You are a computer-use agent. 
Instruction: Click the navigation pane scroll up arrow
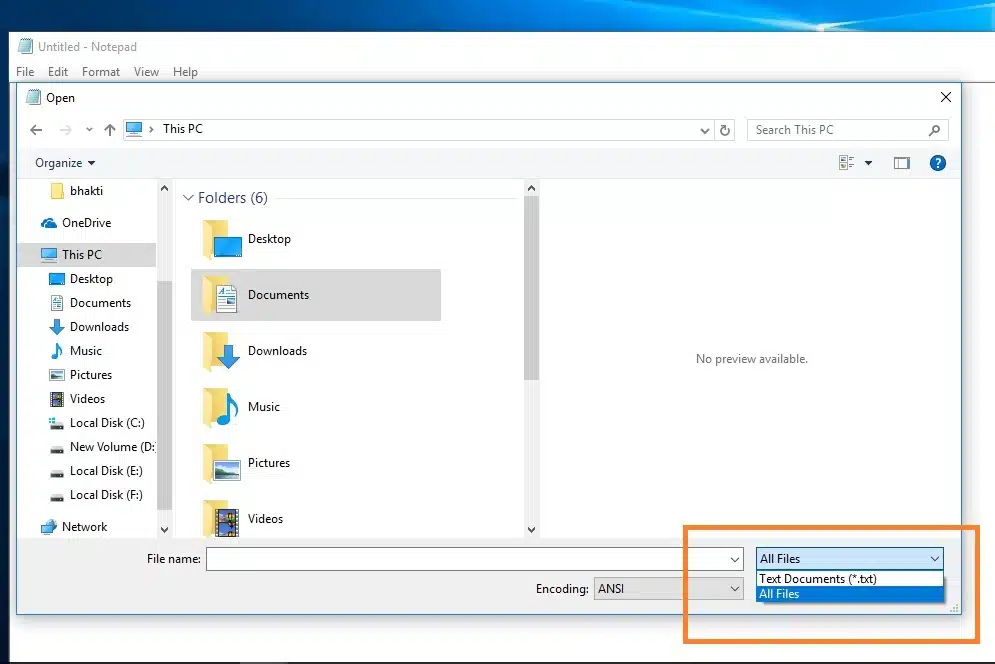(164, 189)
